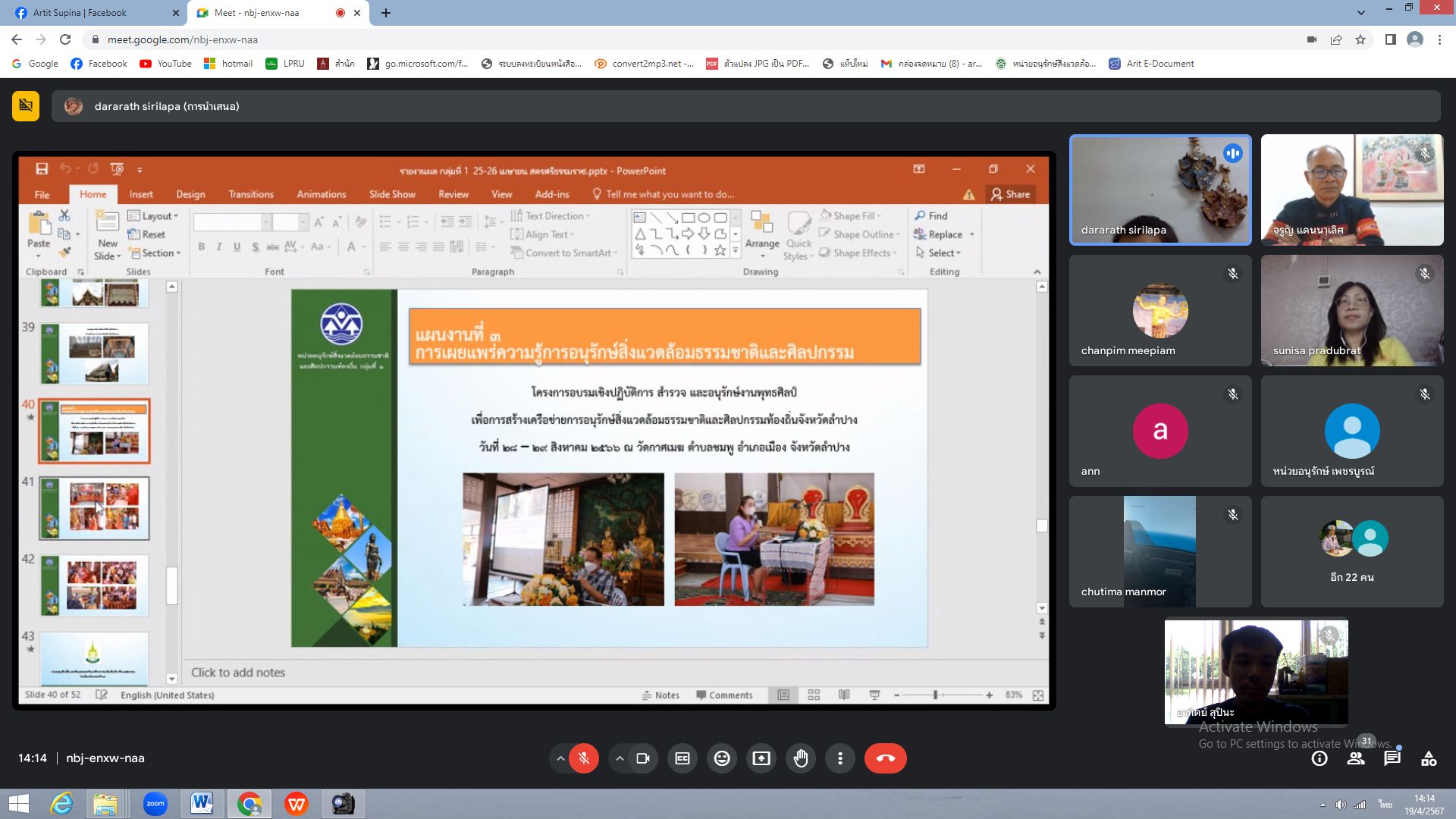Show the people list icon
This screenshot has width=1456, height=819.
tap(1356, 758)
